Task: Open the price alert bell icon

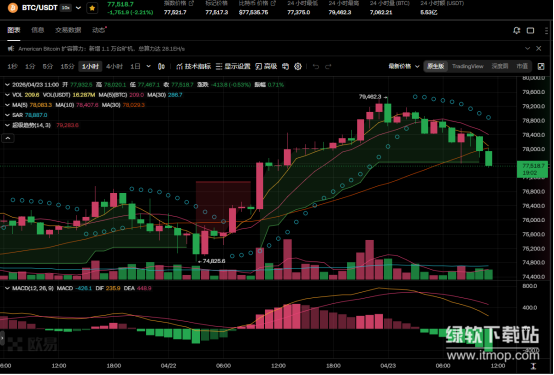Action: coord(517,30)
